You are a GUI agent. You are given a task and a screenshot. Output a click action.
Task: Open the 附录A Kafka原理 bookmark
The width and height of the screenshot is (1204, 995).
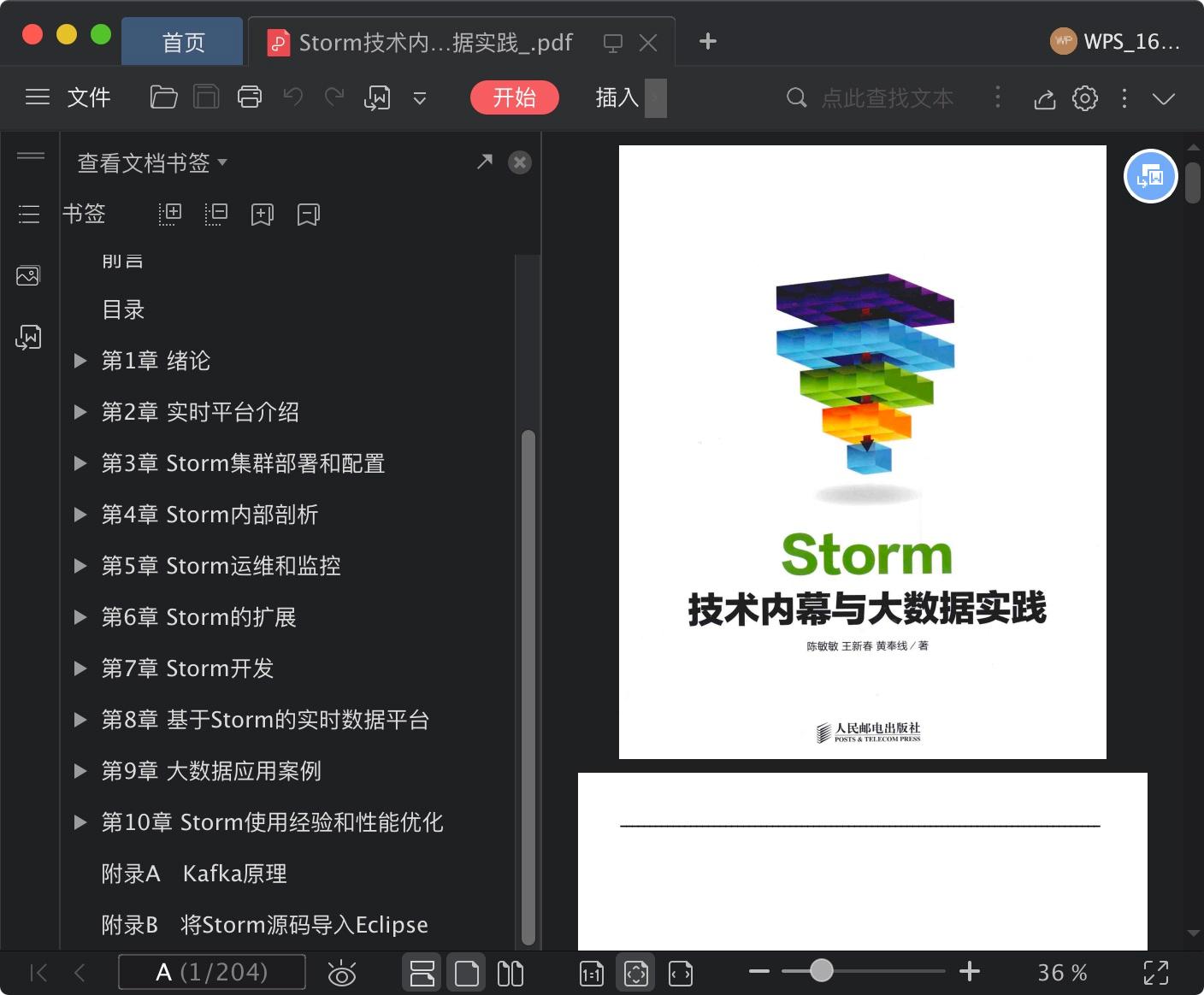[x=194, y=874]
